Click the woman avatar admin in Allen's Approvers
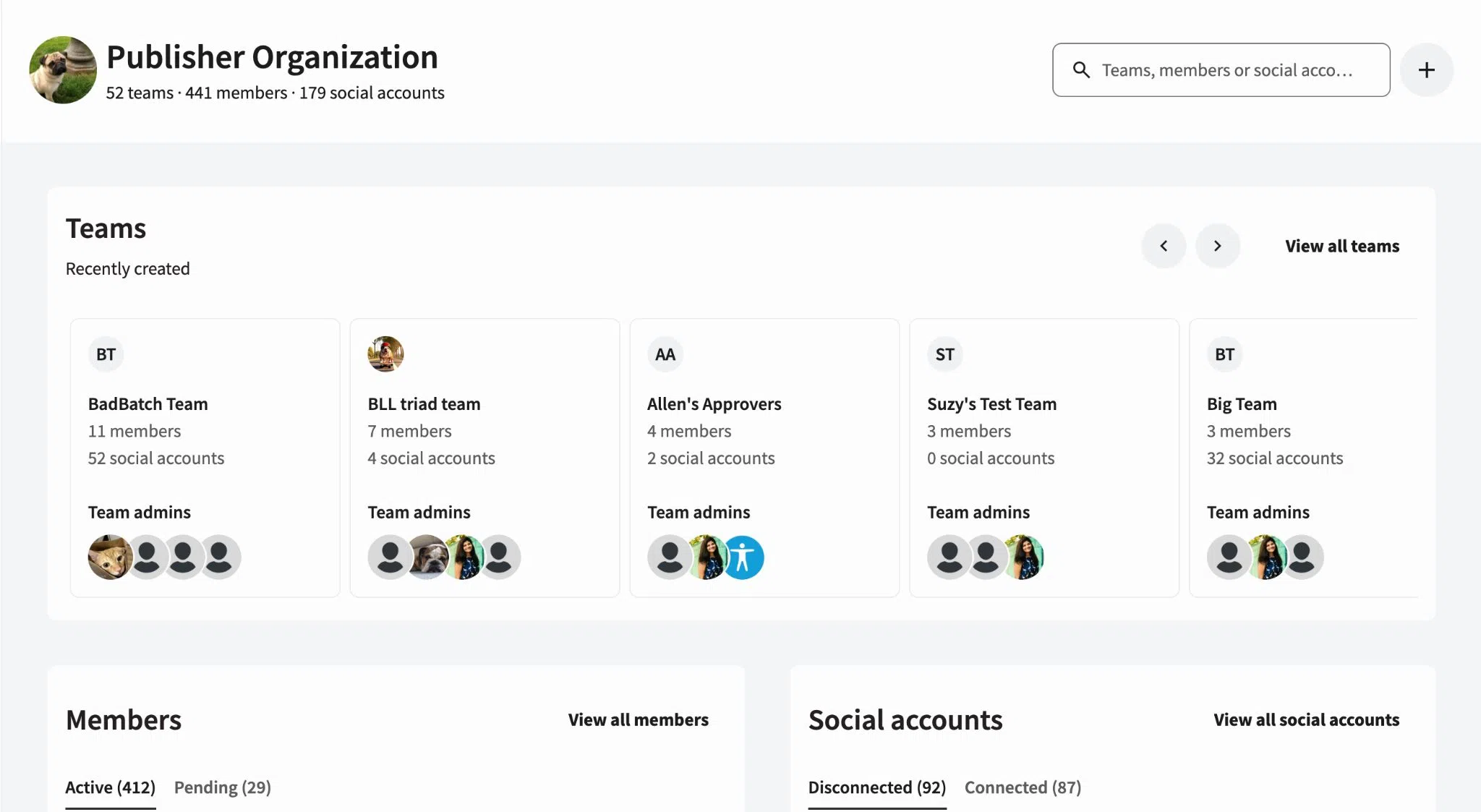Screen dimensions: 1481x812 coord(707,557)
